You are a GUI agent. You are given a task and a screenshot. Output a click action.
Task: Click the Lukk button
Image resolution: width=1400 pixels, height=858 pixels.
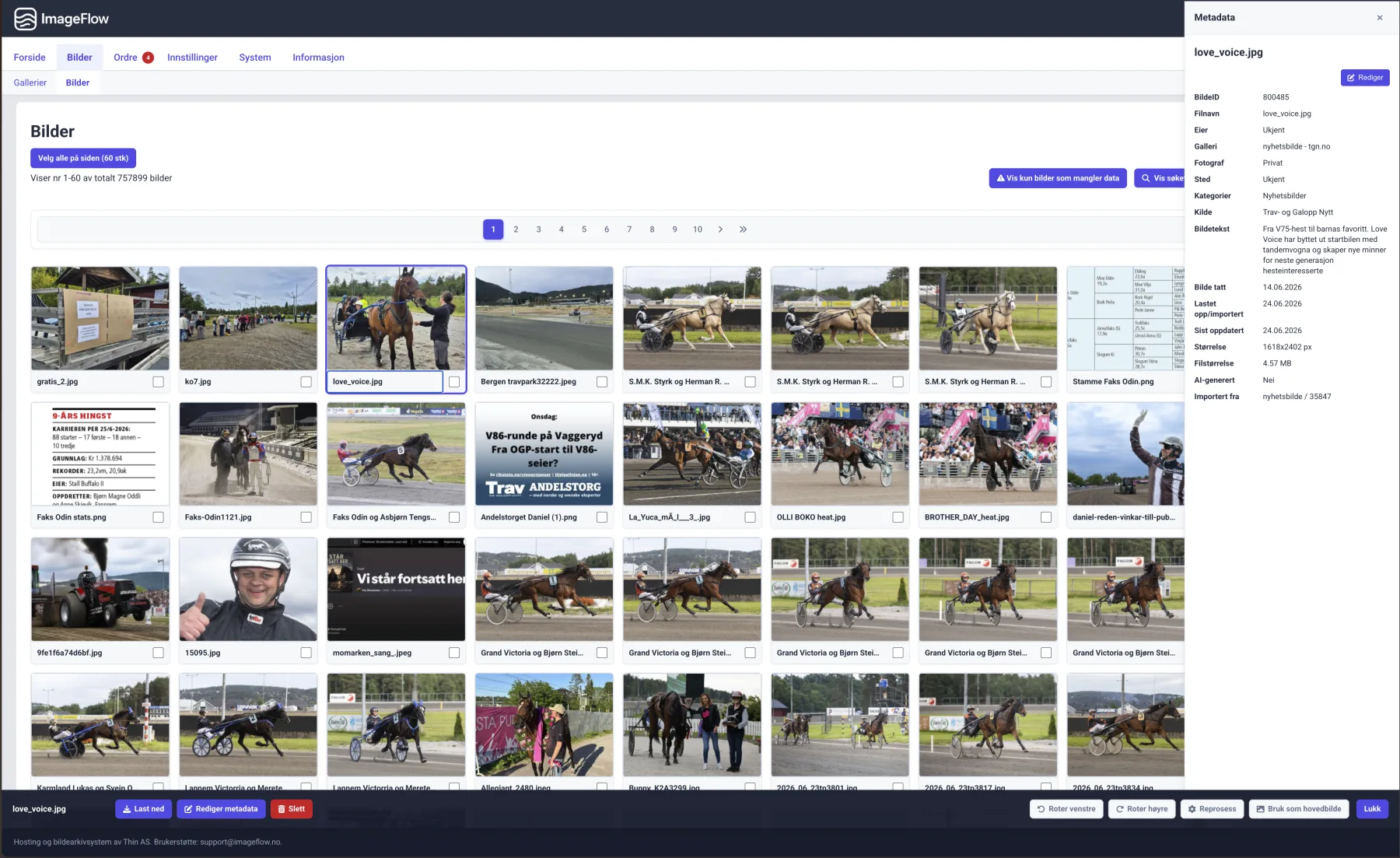[1372, 809]
